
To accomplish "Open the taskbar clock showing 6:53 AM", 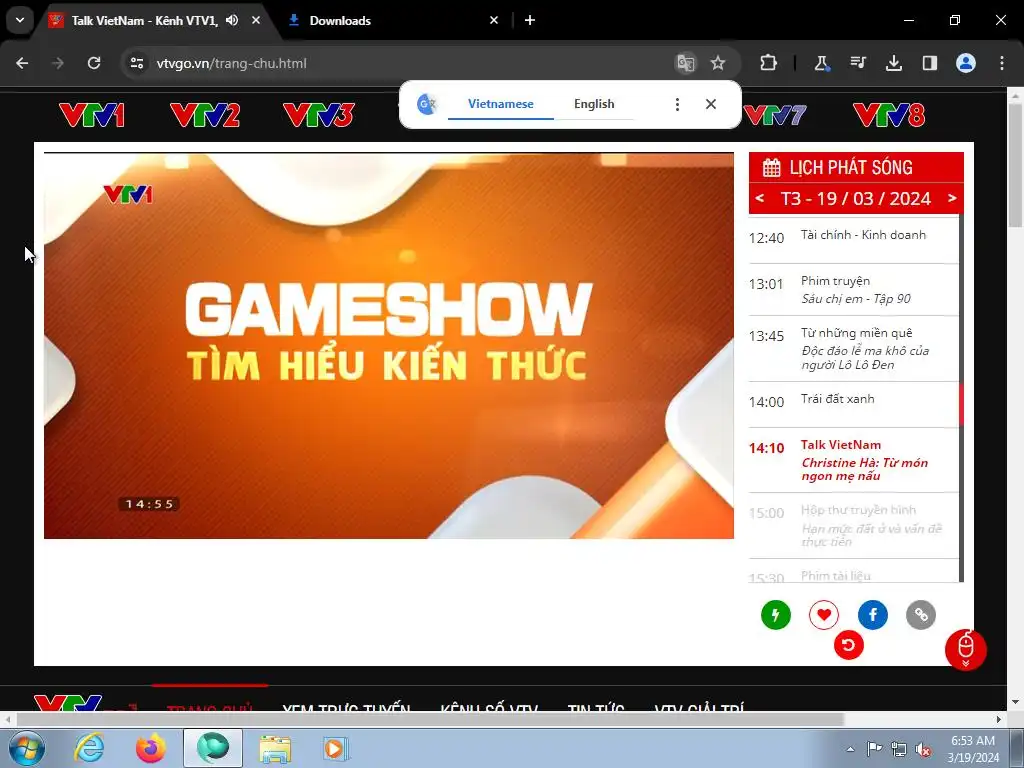I will 973,749.
